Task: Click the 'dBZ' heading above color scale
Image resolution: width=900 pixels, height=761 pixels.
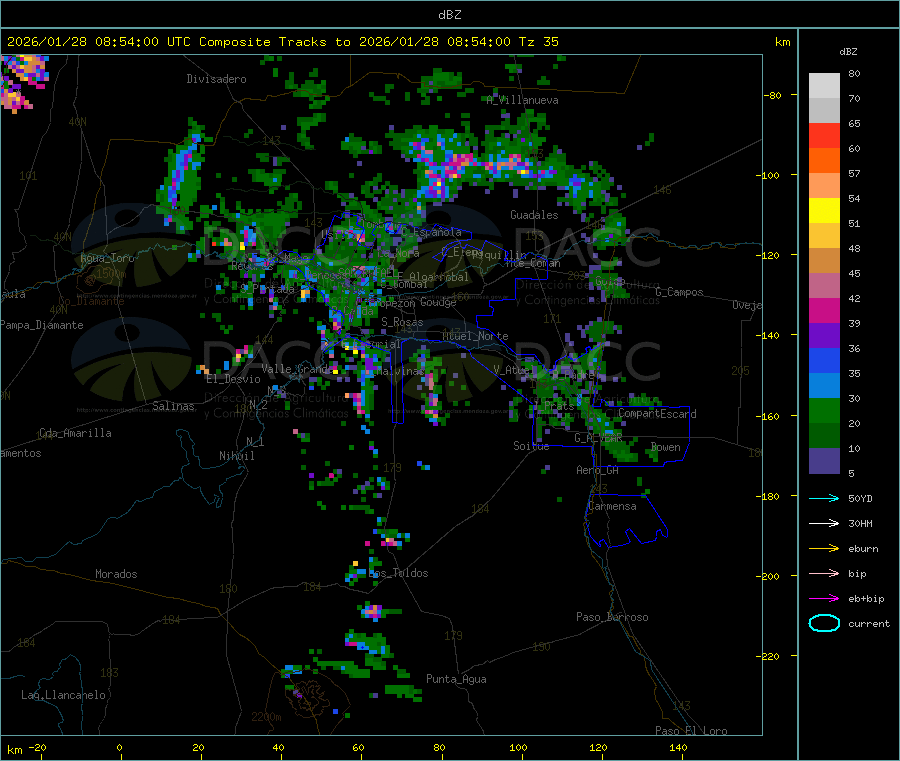Action: point(848,52)
